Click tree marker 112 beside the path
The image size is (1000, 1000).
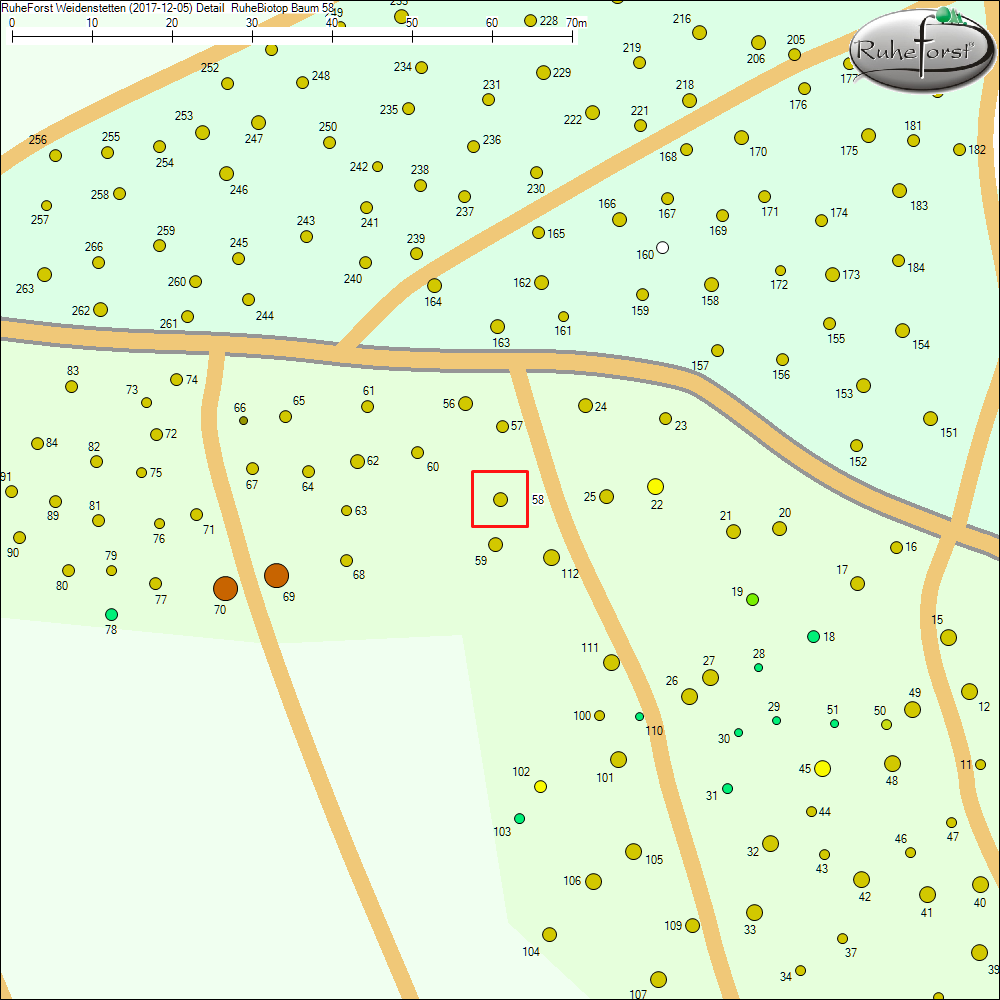pyautogui.click(x=551, y=557)
